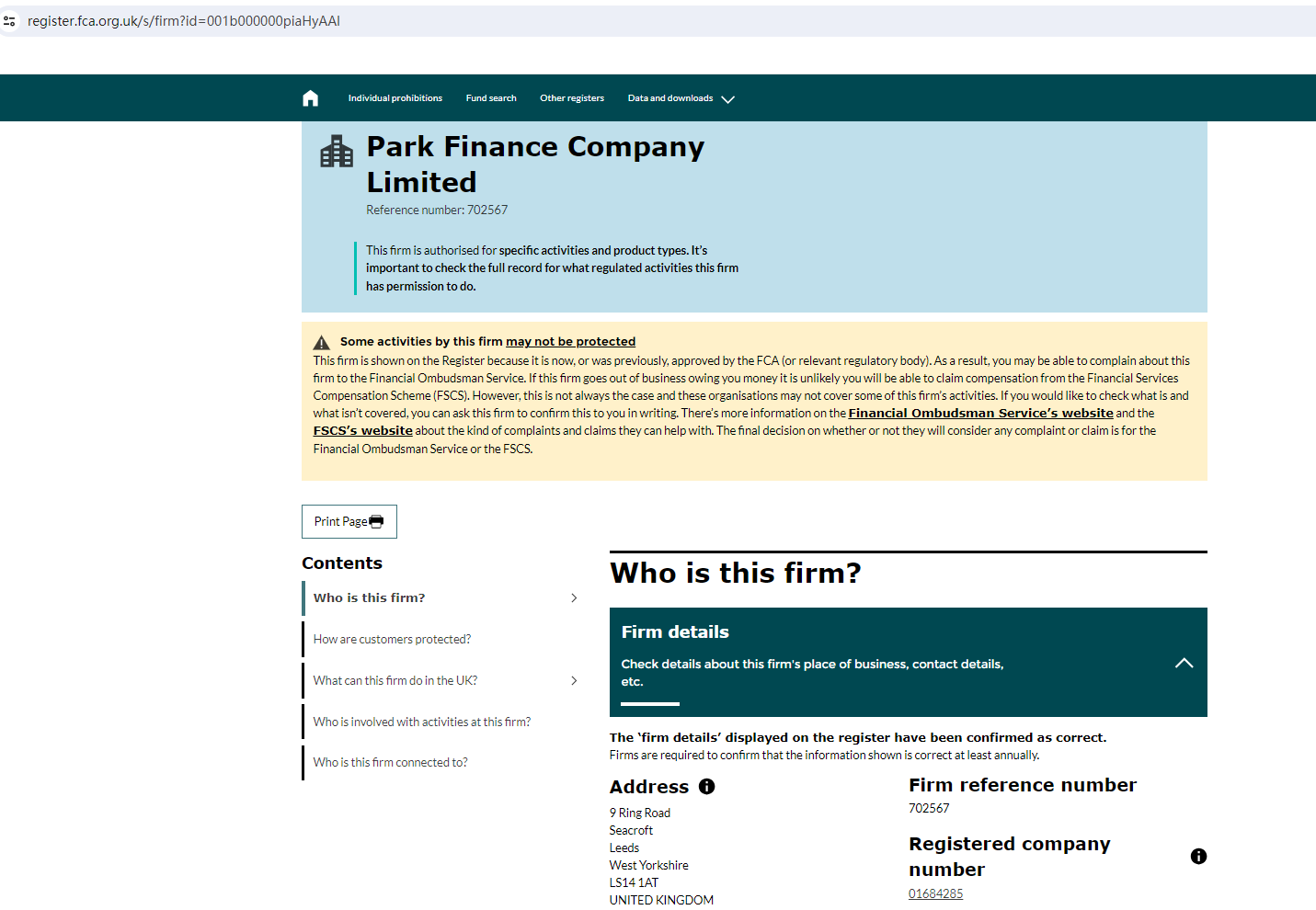
Task: Click the 'Leeds' address line
Action: pos(624,848)
